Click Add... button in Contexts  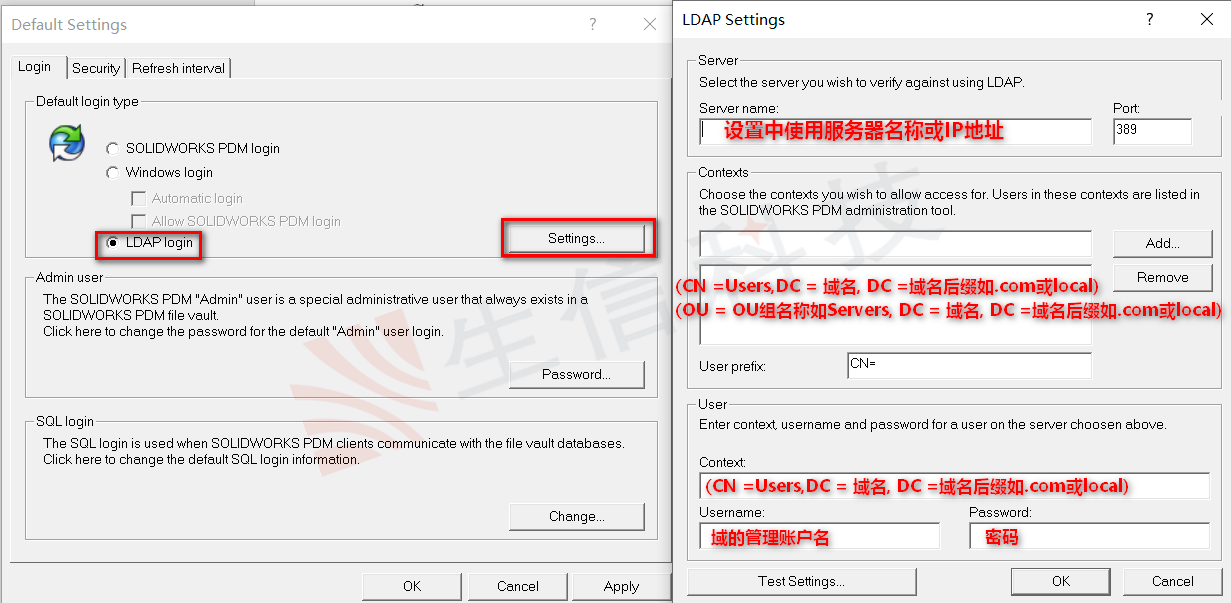[x=1162, y=243]
